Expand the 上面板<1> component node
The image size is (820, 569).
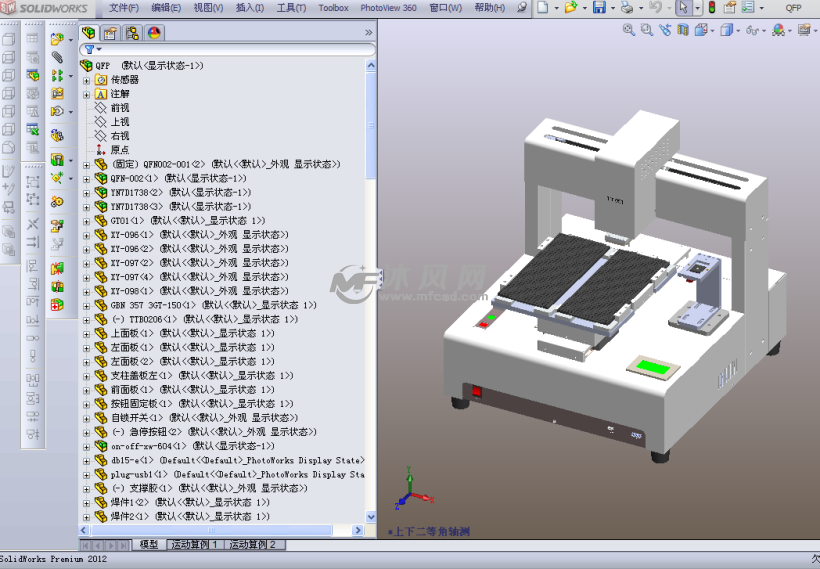tap(87, 334)
